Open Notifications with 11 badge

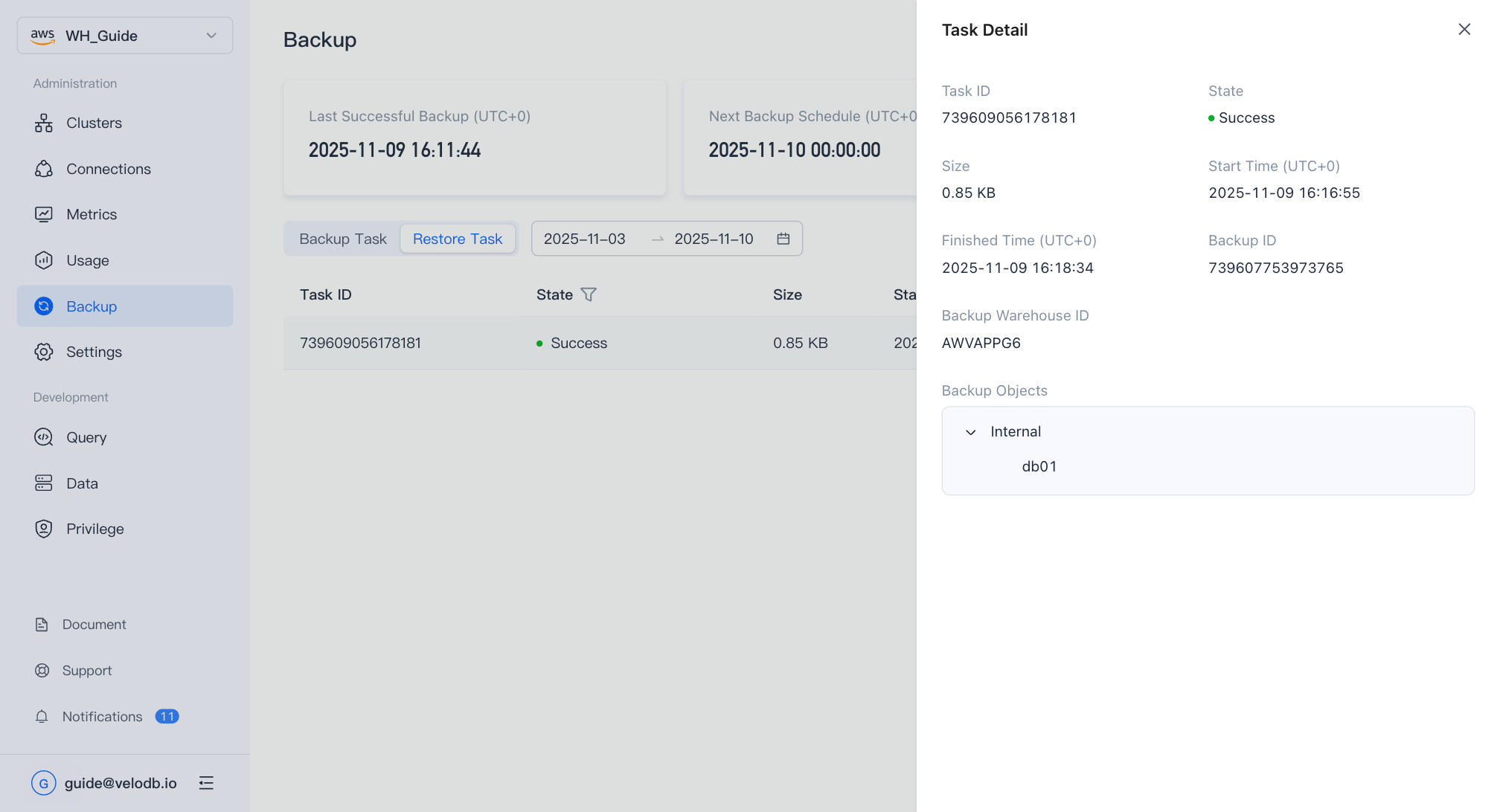pyautogui.click(x=103, y=717)
